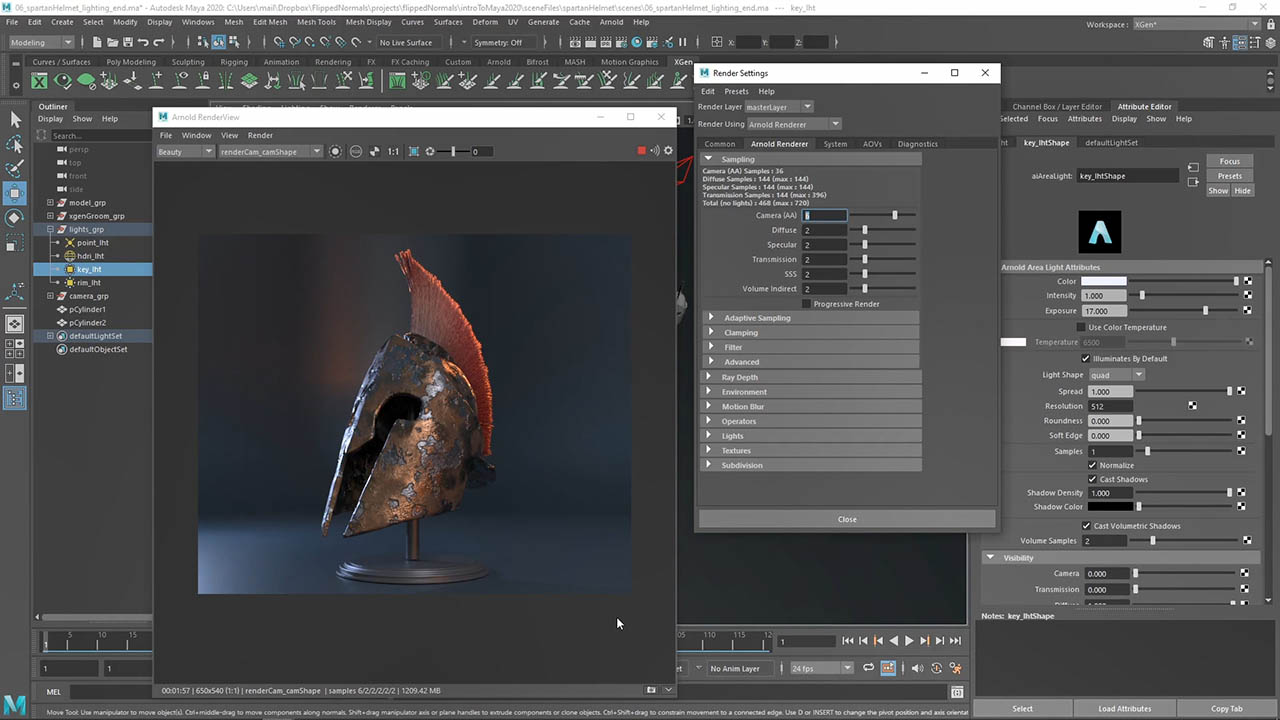Select the arrow Select tool in Tool Box
This screenshot has height=720, width=1280.
pyautogui.click(x=15, y=120)
